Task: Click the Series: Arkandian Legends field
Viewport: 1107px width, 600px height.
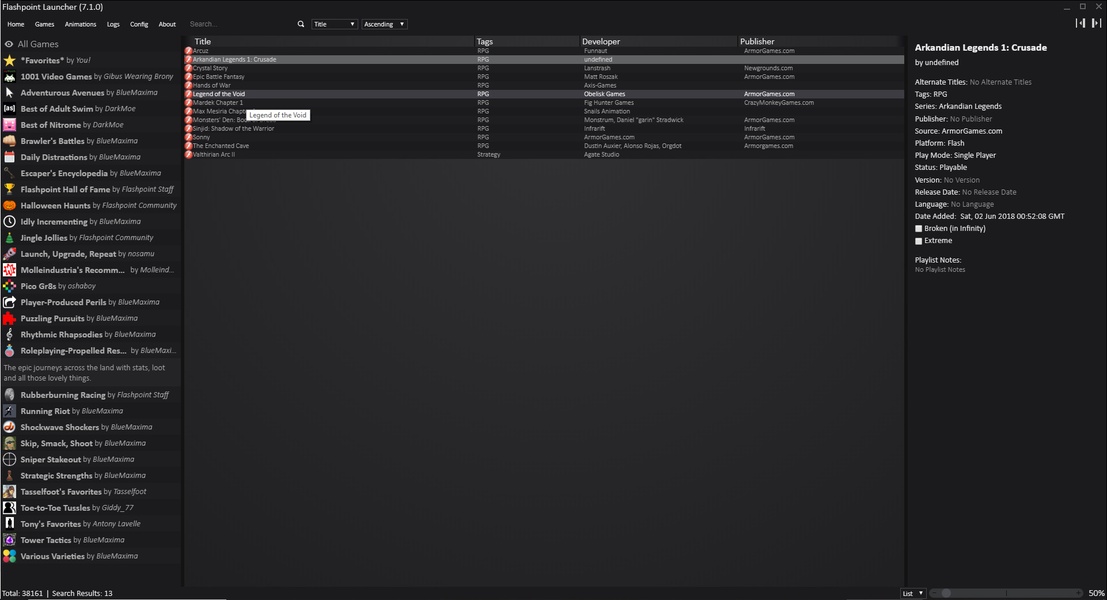Action: [x=958, y=107]
